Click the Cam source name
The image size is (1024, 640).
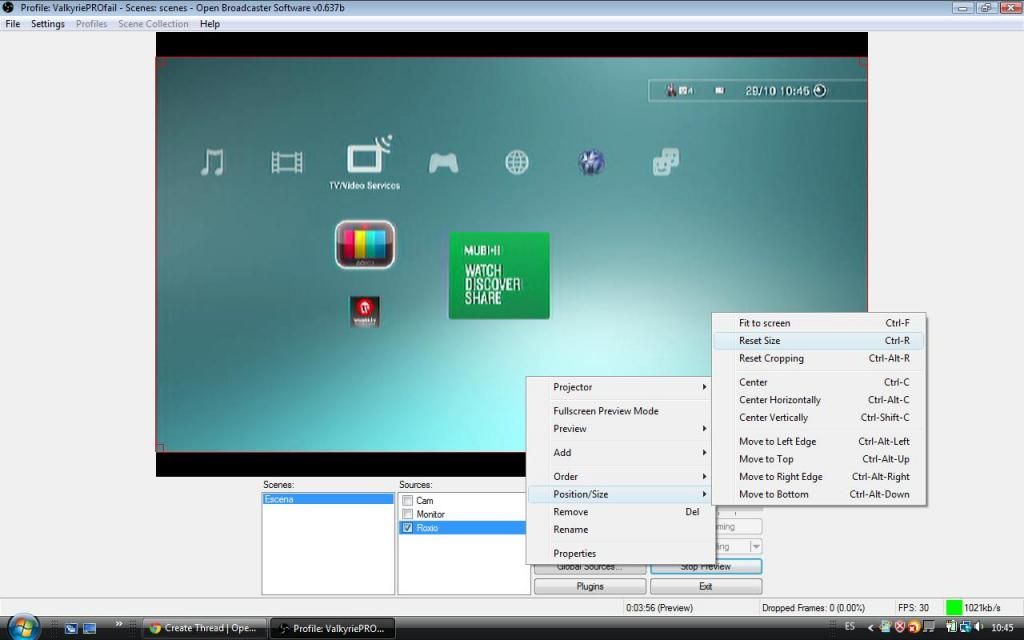pyautogui.click(x=424, y=501)
